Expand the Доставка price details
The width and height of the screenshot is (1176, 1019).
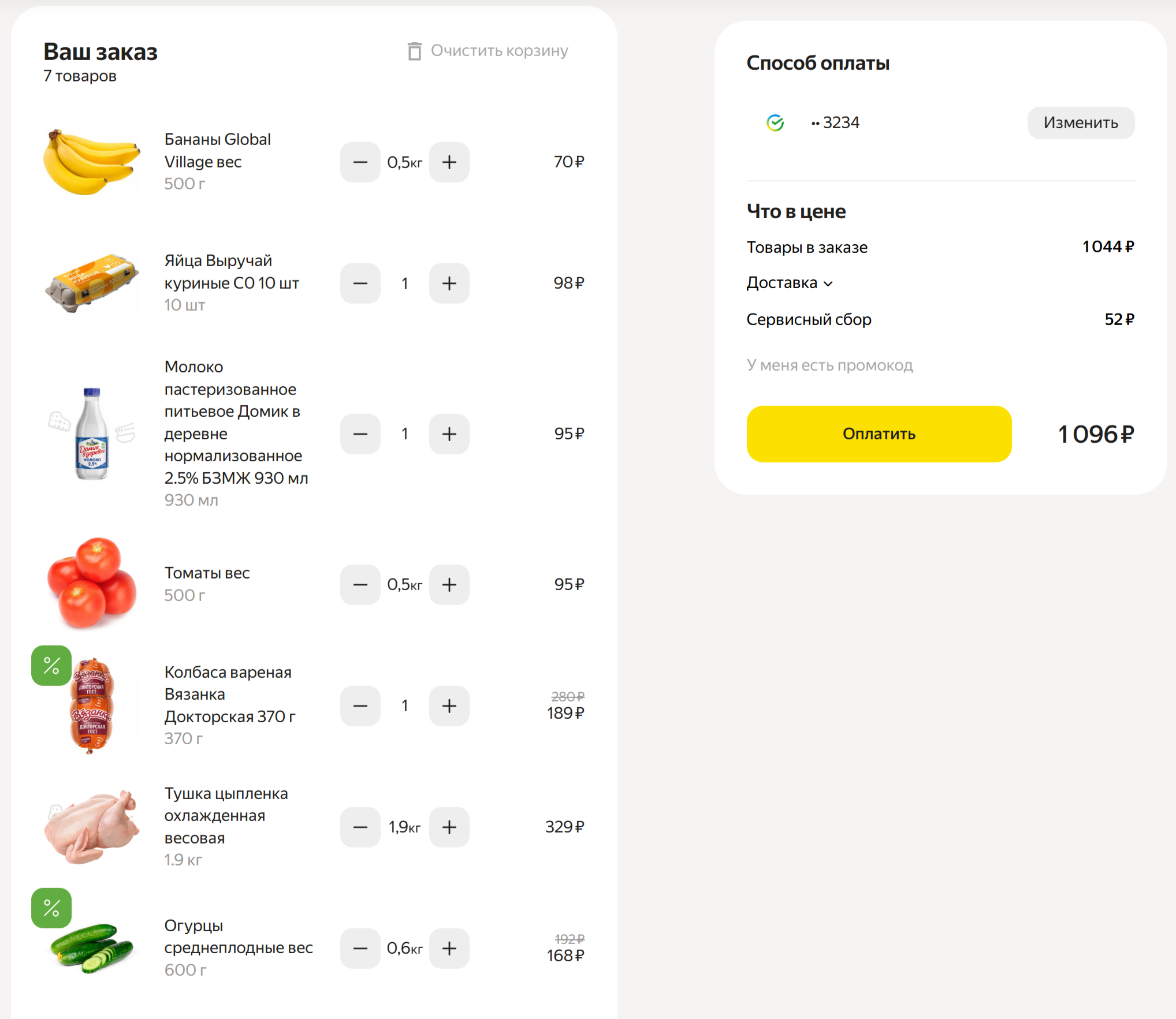(789, 283)
